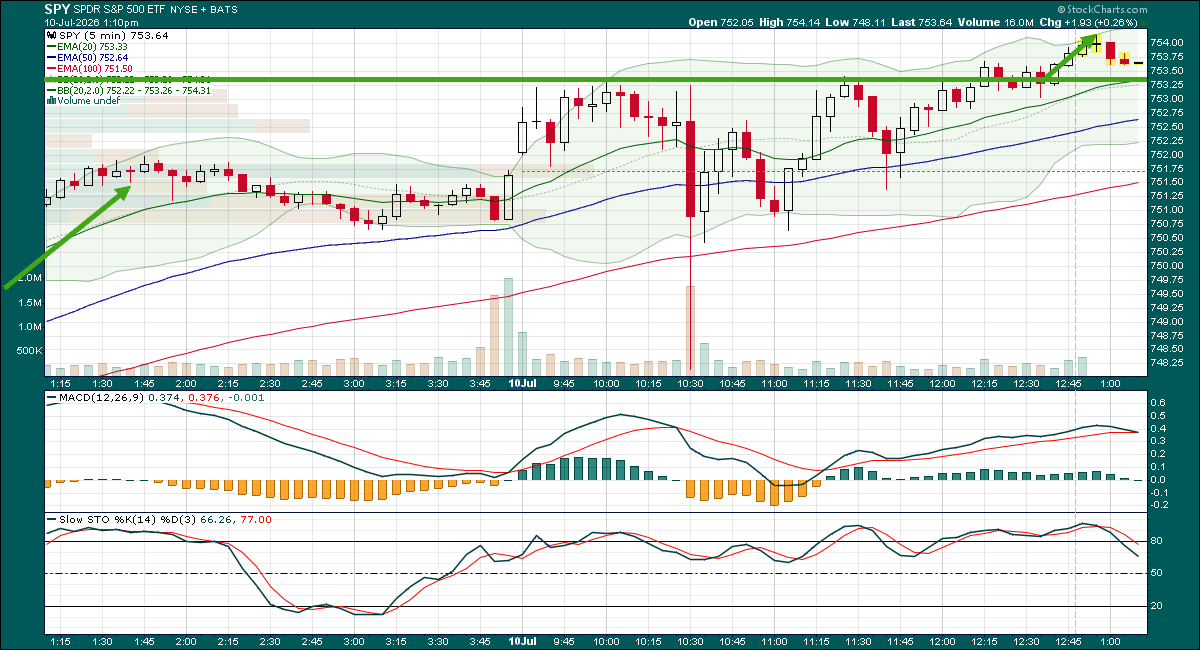
Task: Click the tall 10:30 red volume bar
Action: [690, 329]
